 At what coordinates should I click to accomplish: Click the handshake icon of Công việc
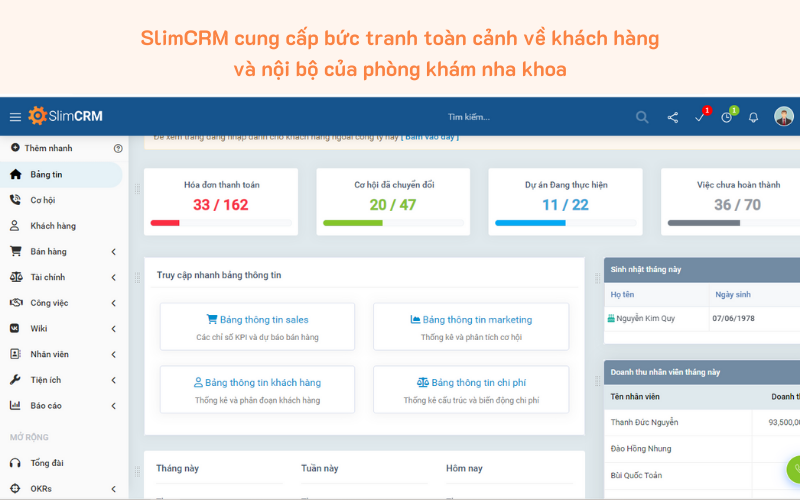[x=16, y=303]
